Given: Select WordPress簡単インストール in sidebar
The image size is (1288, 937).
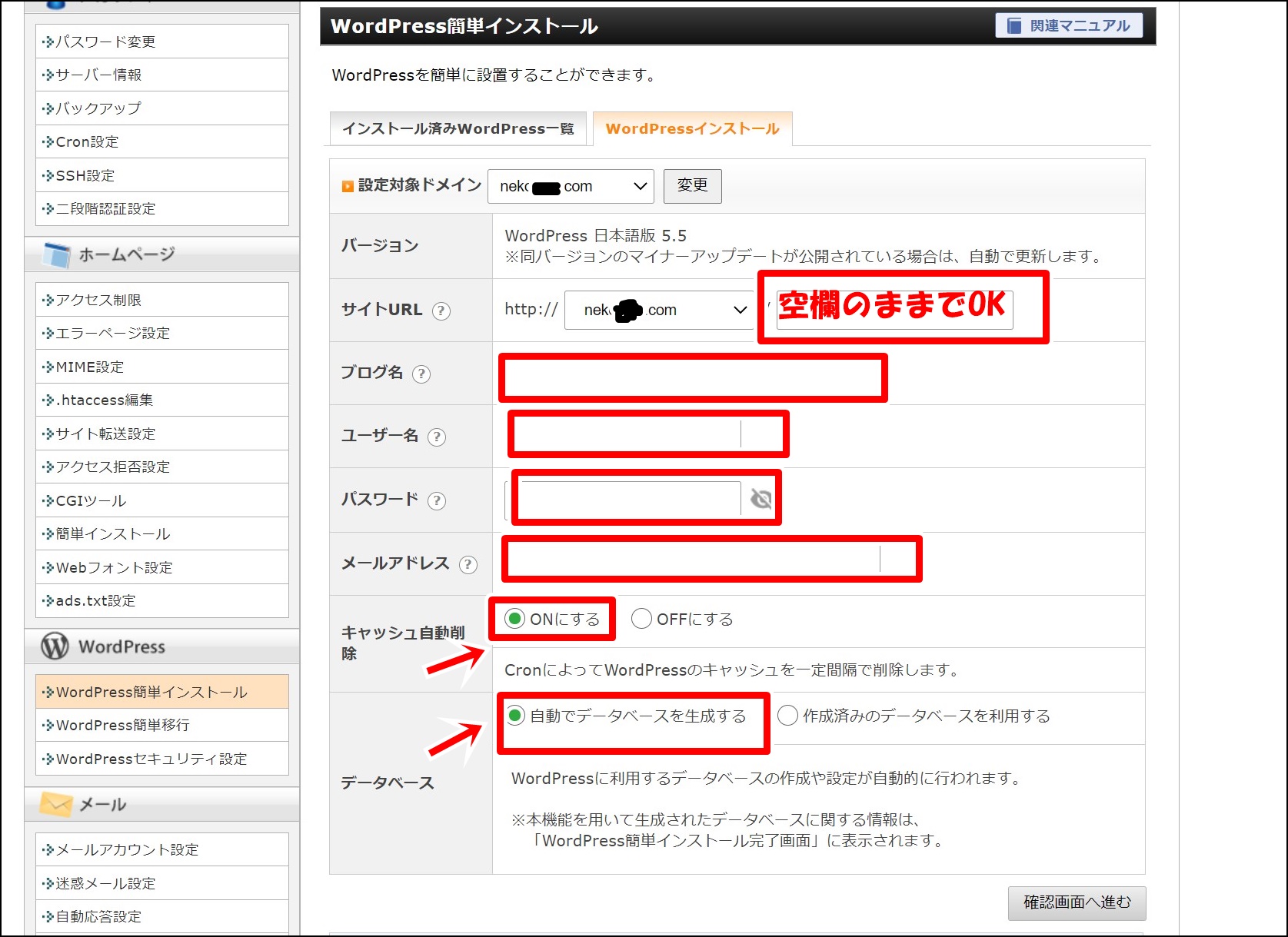Looking at the screenshot, I should pos(162,692).
